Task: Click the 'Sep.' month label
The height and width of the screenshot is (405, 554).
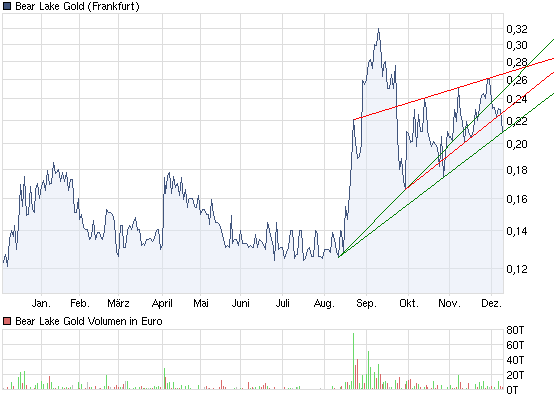Action: click(x=366, y=303)
